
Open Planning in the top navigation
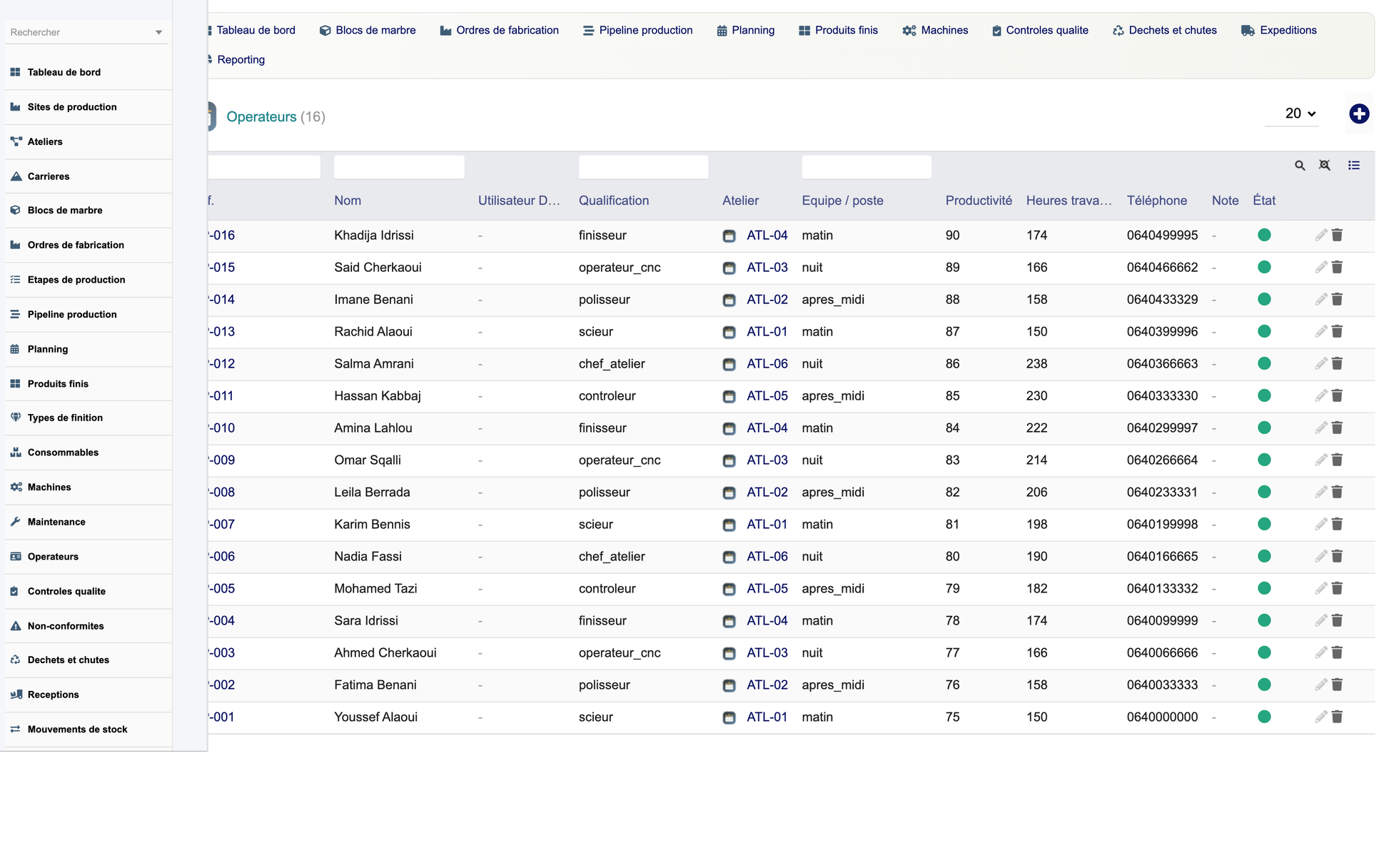(x=746, y=30)
